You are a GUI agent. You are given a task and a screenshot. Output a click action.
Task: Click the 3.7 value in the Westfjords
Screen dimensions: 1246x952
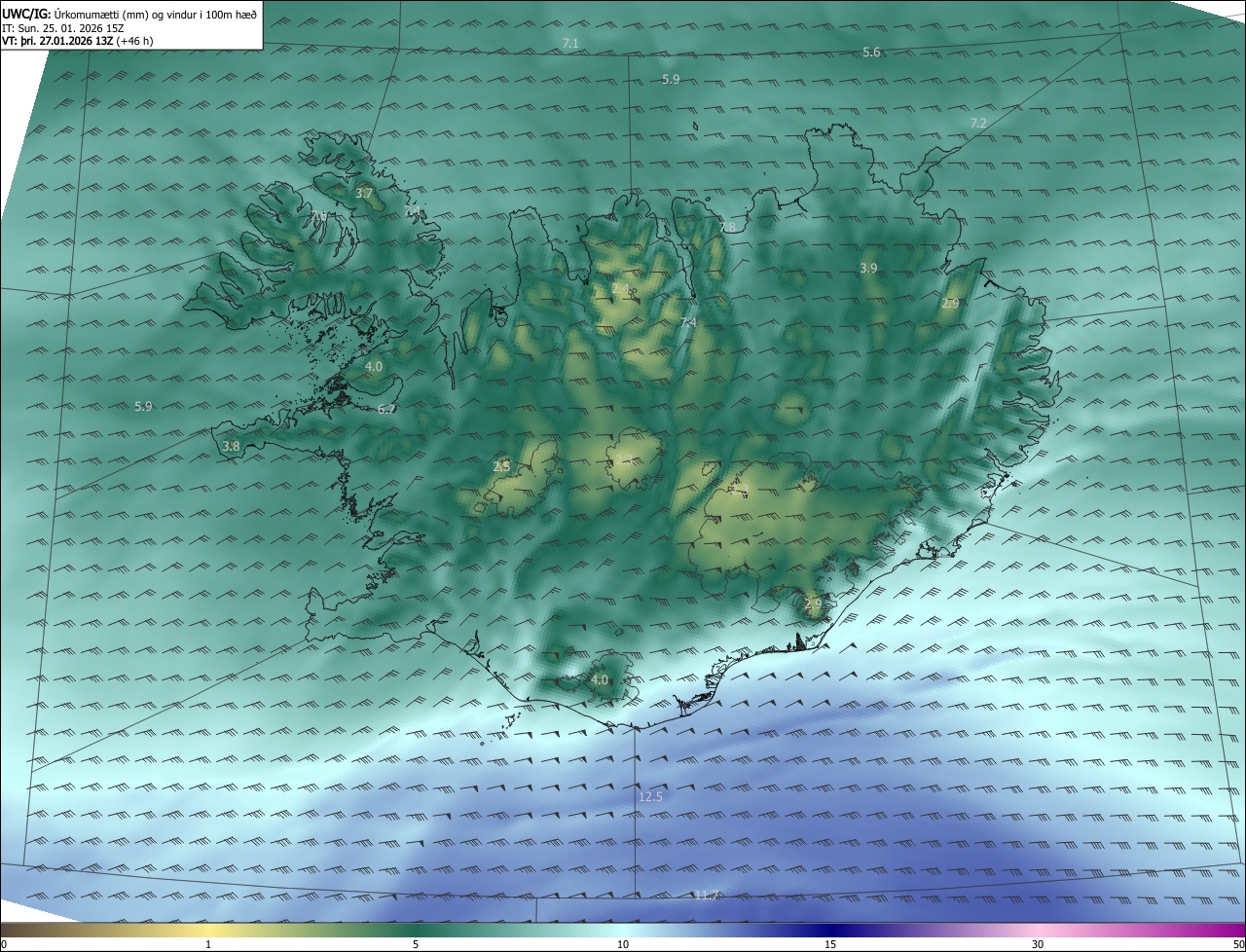pyautogui.click(x=363, y=194)
